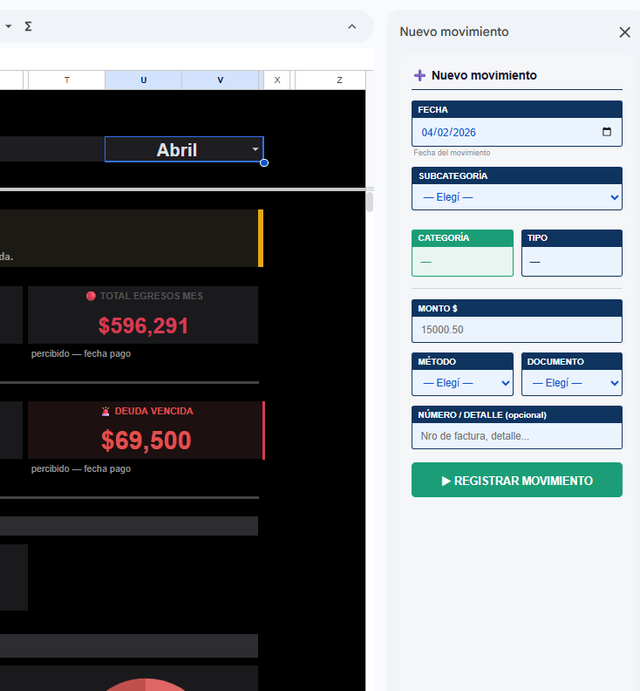Click into the Monto $ amount field
Viewport: 640px width, 691px height.
[x=516, y=329]
